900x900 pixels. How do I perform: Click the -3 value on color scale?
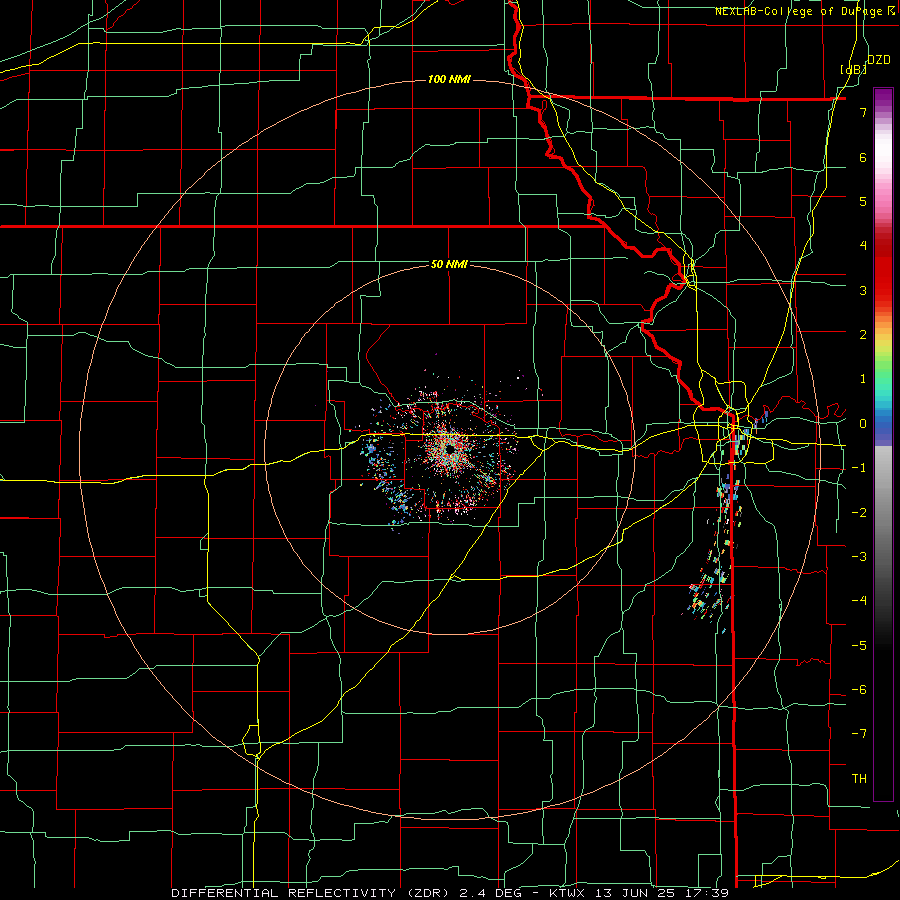pyautogui.click(x=859, y=557)
